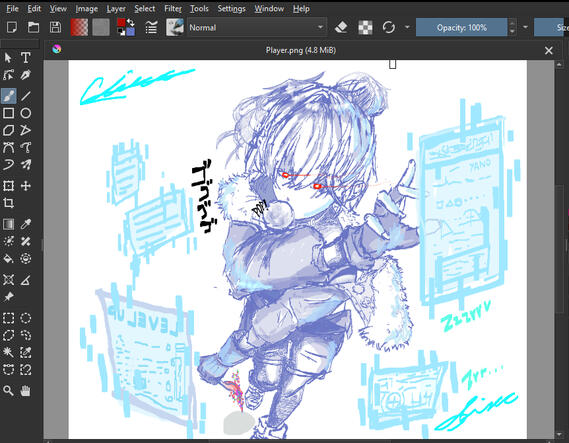
Task: Select the Text tool
Action: click(x=25, y=58)
